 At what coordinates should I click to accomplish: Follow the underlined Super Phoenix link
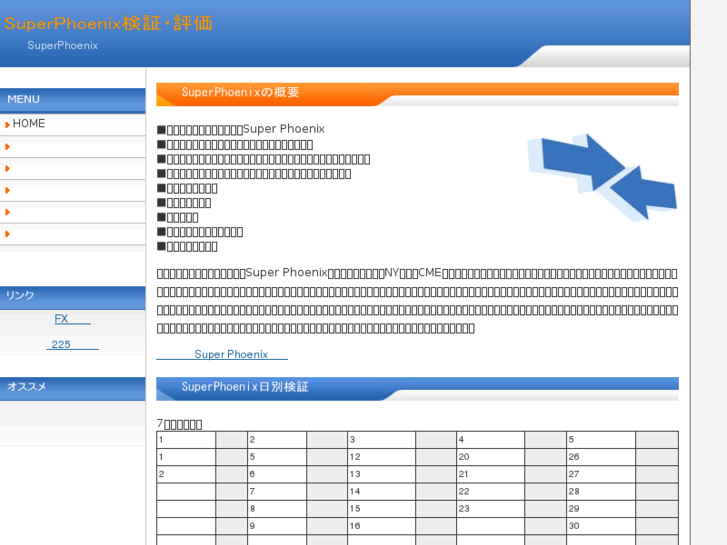[222, 354]
